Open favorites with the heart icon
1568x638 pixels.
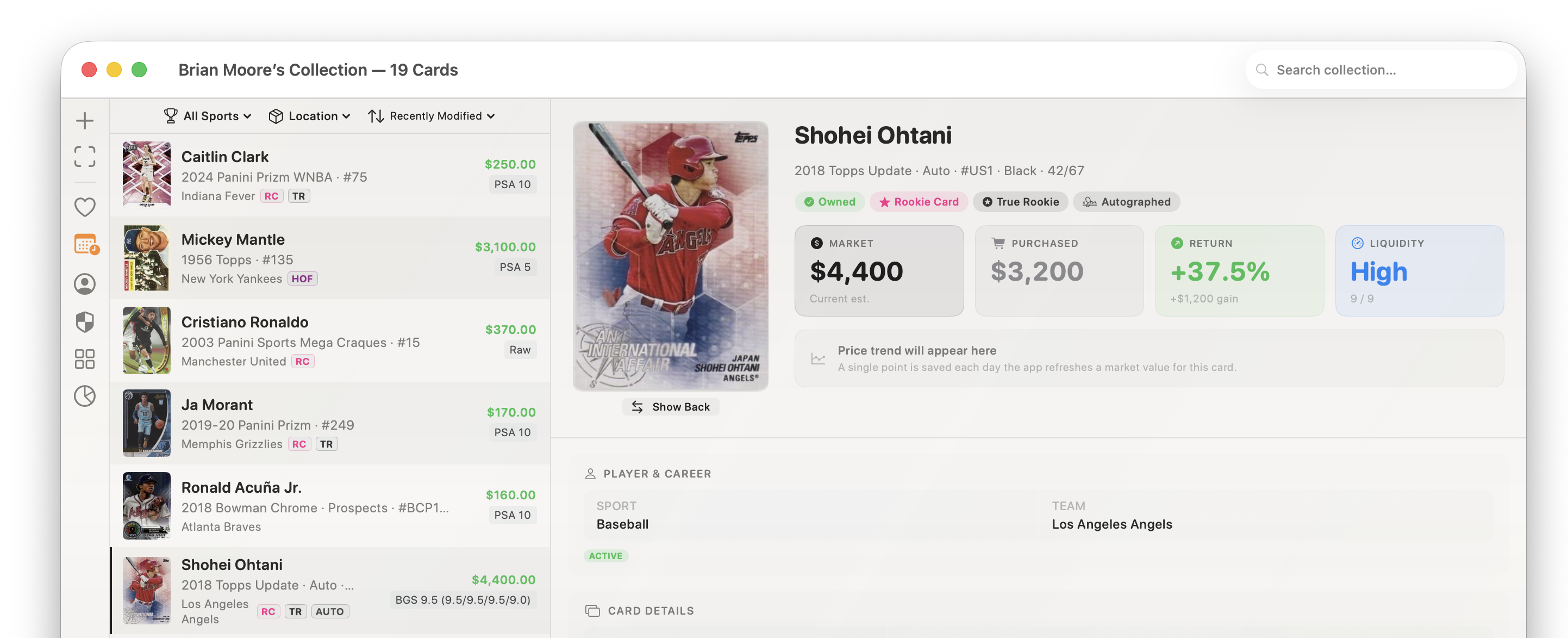[x=85, y=207]
